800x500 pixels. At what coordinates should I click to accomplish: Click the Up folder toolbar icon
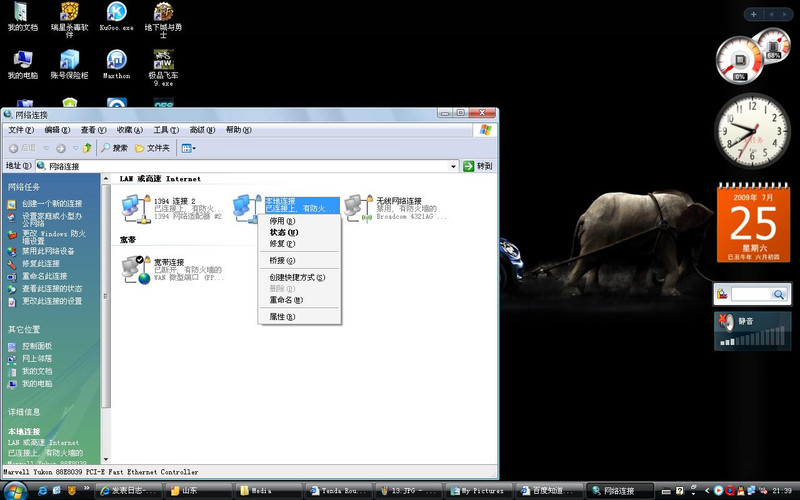pos(87,148)
